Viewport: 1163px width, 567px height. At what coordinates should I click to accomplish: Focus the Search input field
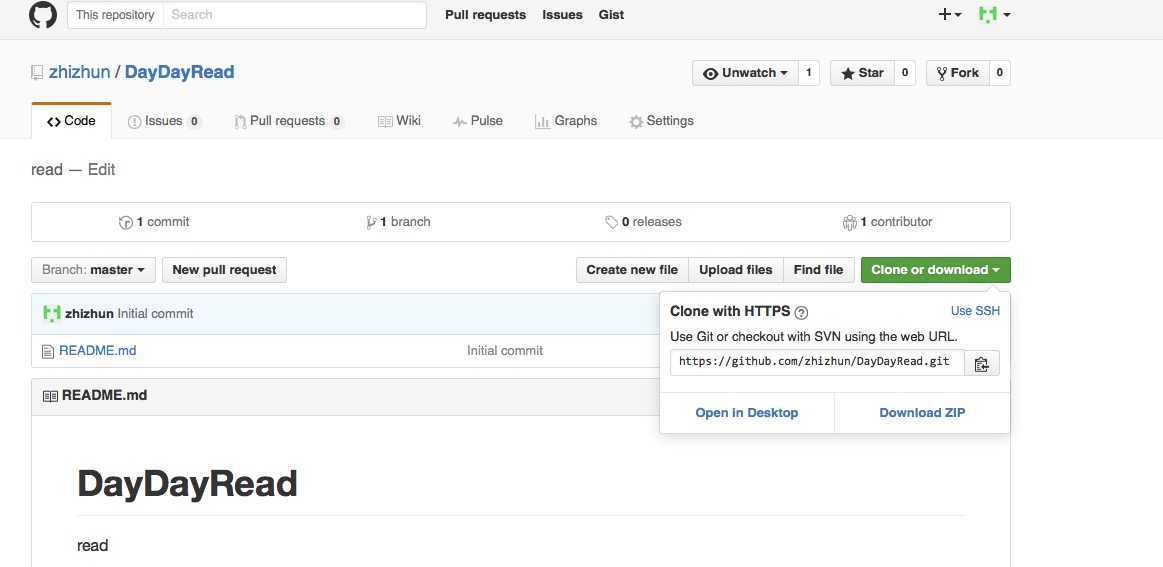[x=294, y=15]
